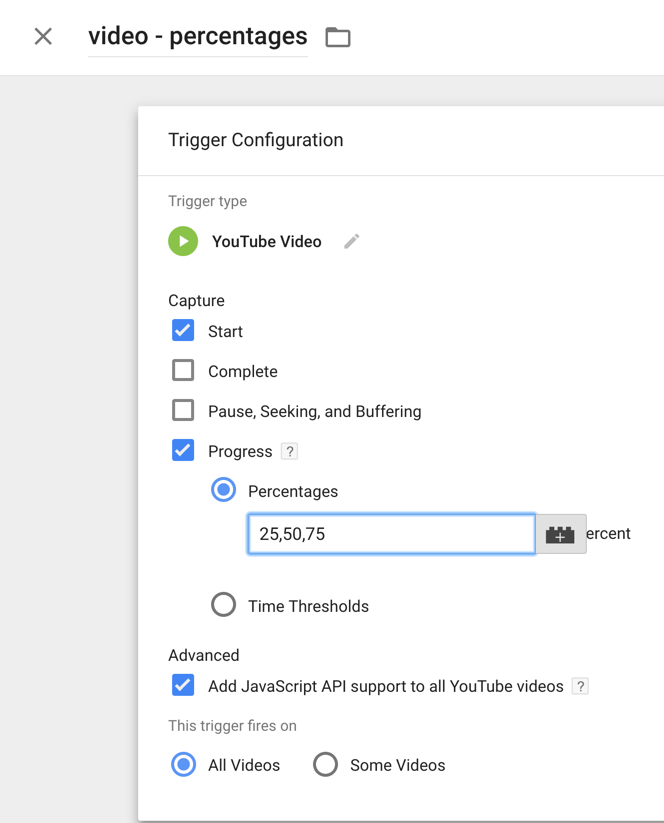Select the Time Thresholds radio button

pyautogui.click(x=224, y=605)
